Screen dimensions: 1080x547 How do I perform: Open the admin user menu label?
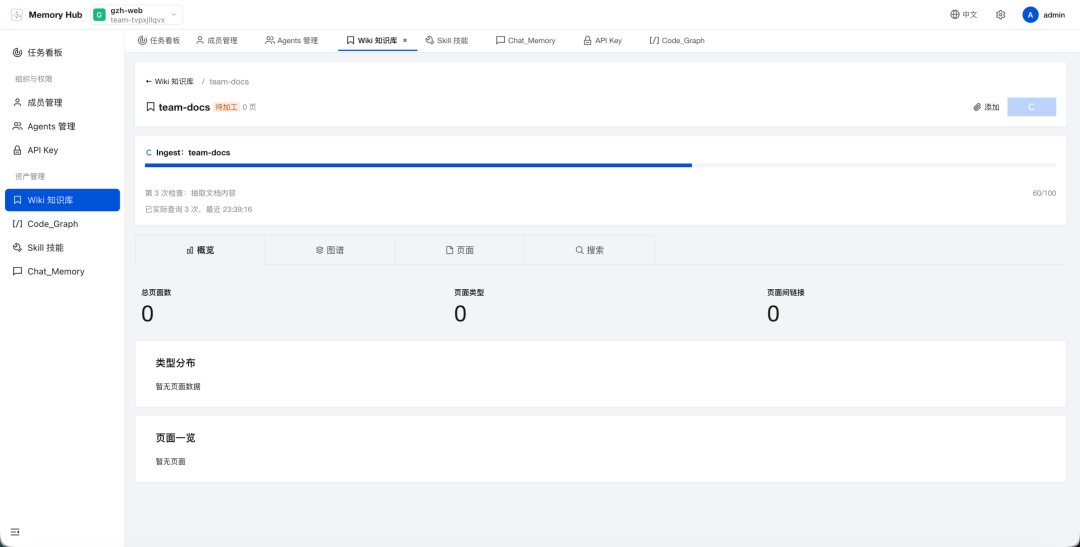1054,14
